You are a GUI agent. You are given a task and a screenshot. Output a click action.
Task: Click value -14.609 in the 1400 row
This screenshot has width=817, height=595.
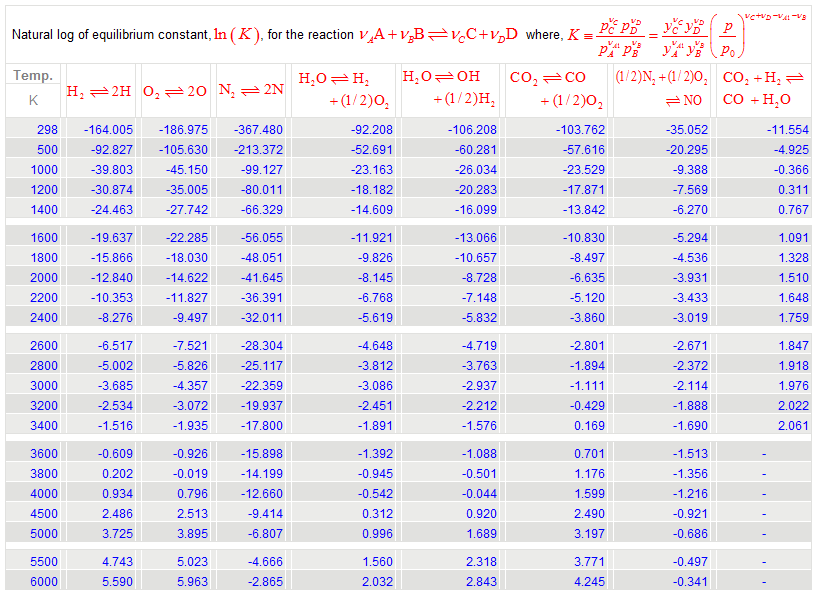(372, 209)
